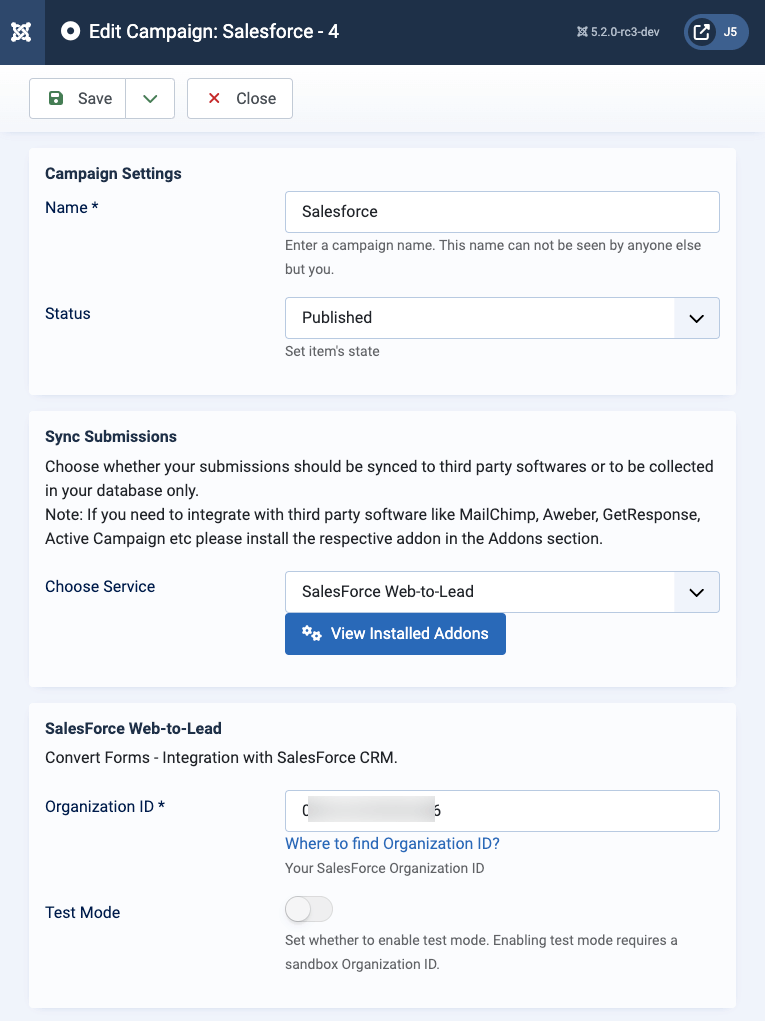Click the Sync Submissions heading
765x1021 pixels.
pos(111,436)
